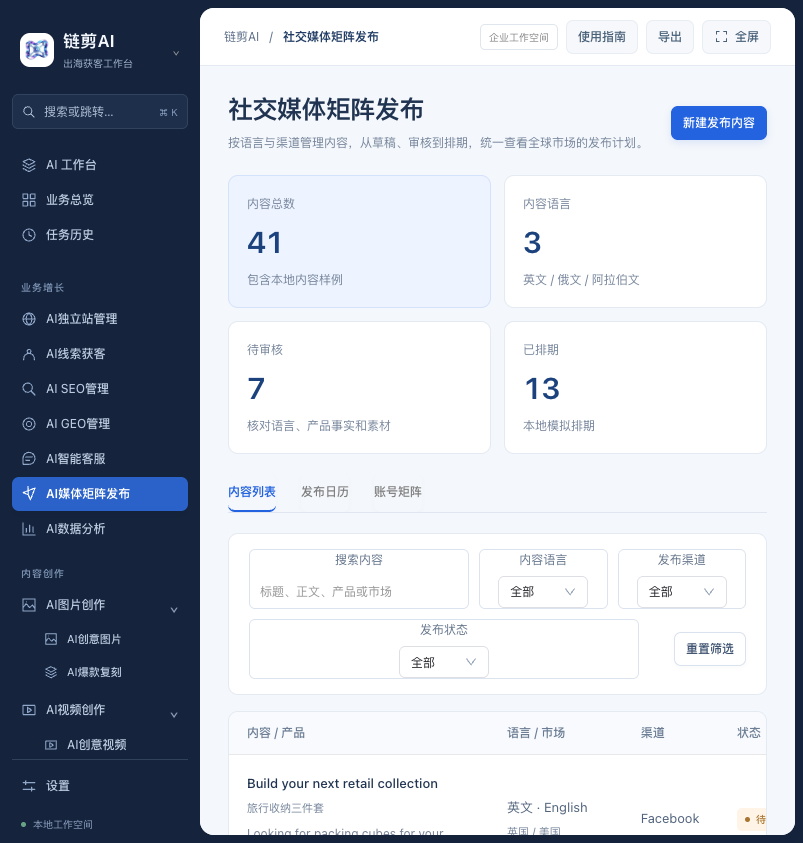
Task: Click the 业务总览 grid icon
Action: click(x=29, y=200)
